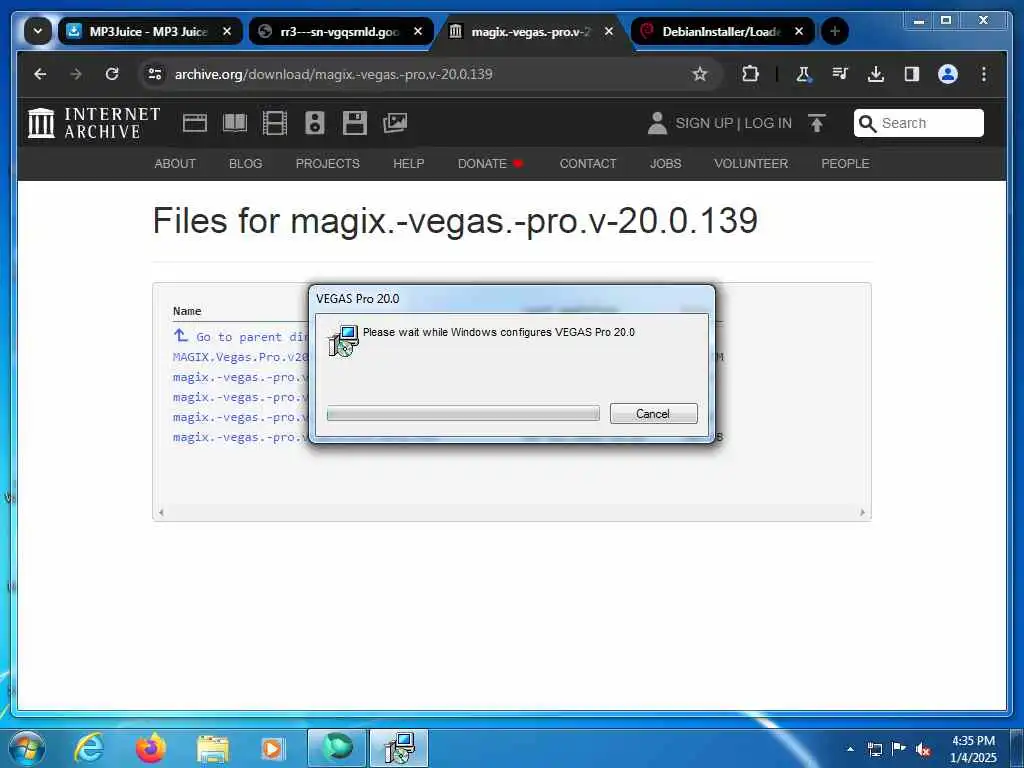Close the DebianInstaller tab
Viewport: 1024px width, 768px height.
click(x=799, y=31)
